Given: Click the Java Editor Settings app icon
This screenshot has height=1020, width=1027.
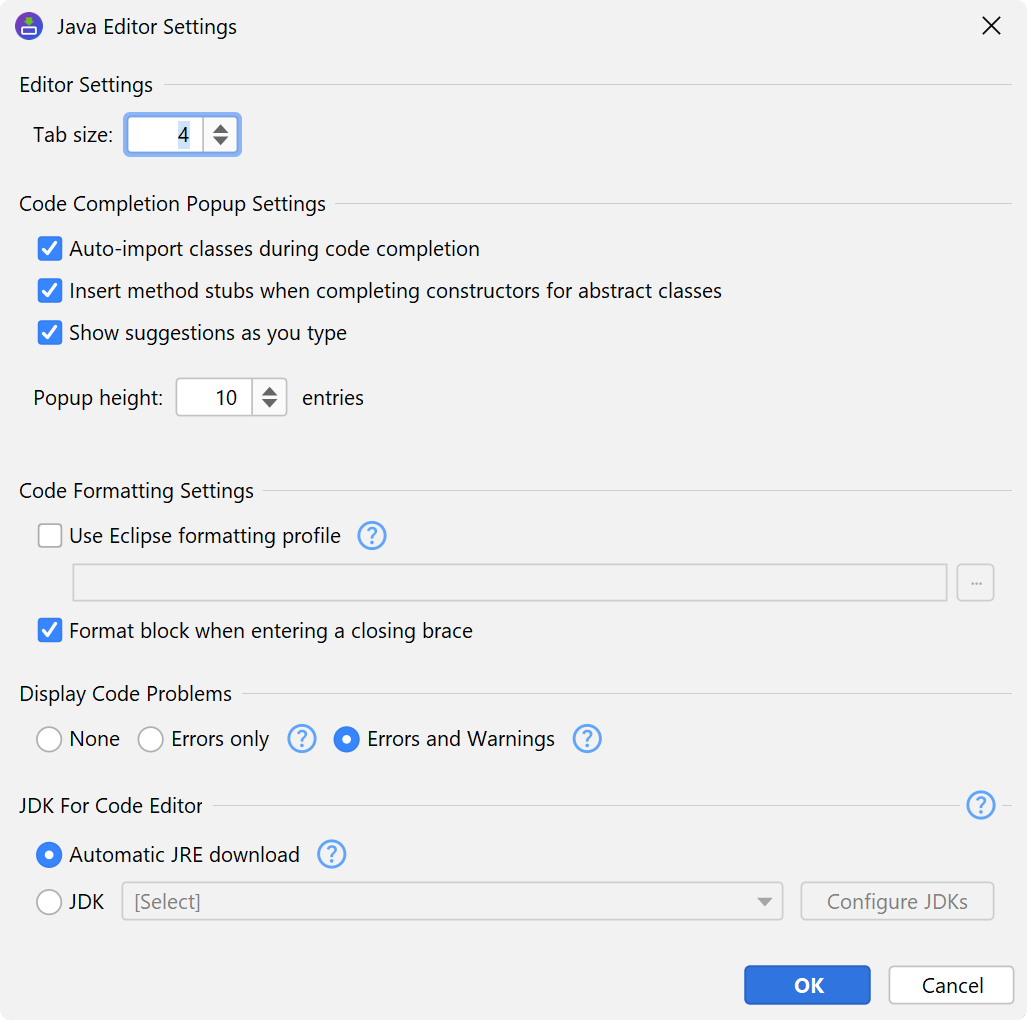Looking at the screenshot, I should click(29, 26).
